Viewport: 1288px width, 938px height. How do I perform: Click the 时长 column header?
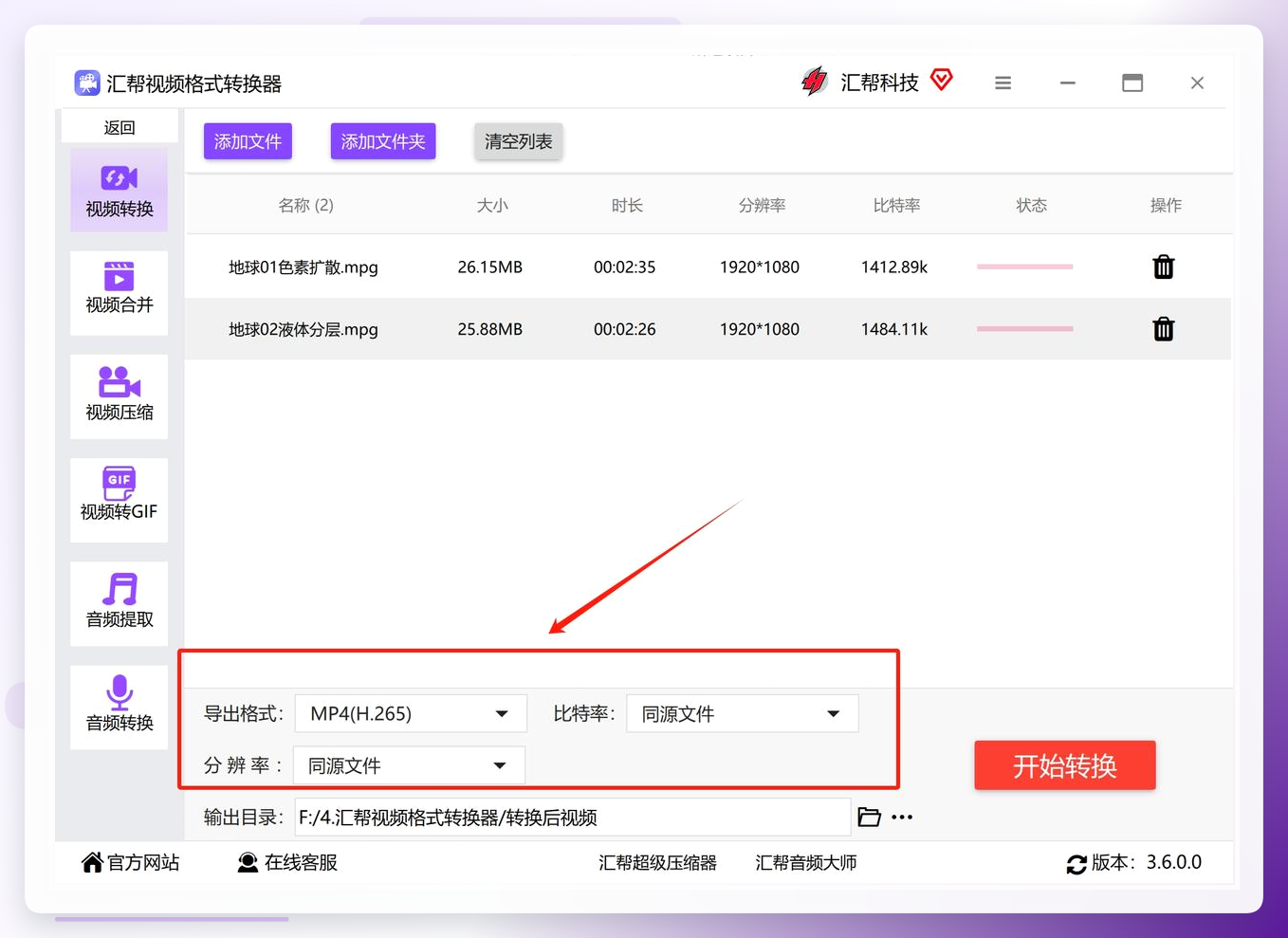(627, 205)
